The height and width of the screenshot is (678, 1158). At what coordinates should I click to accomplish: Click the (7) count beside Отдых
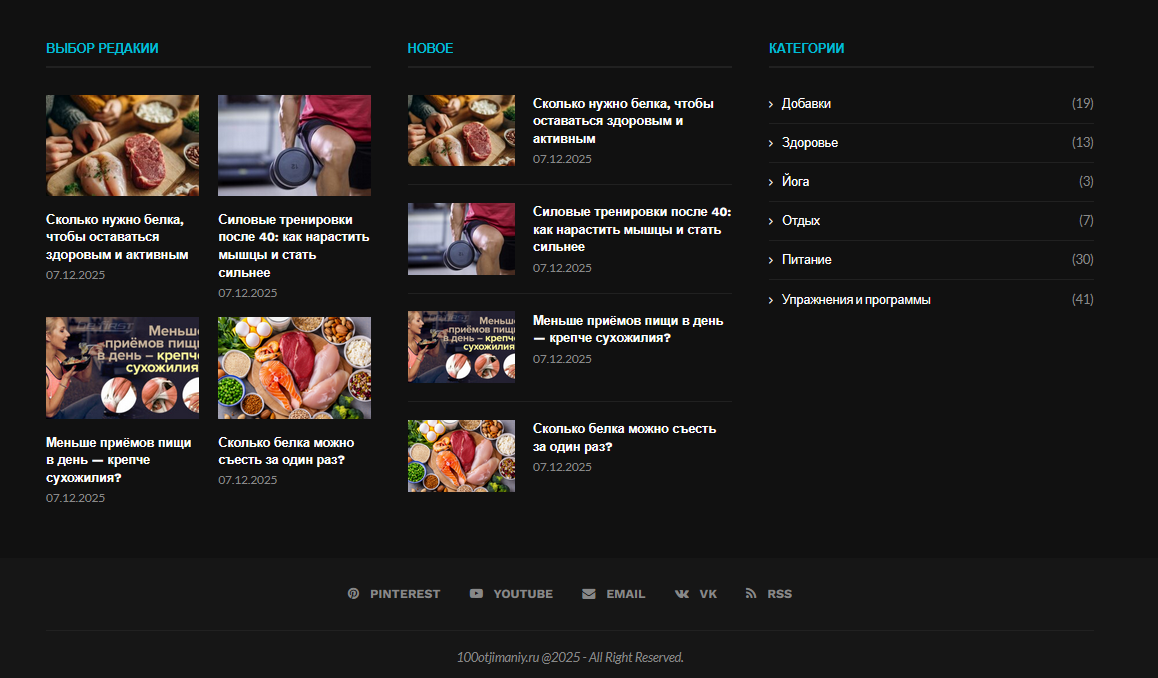coord(1086,220)
